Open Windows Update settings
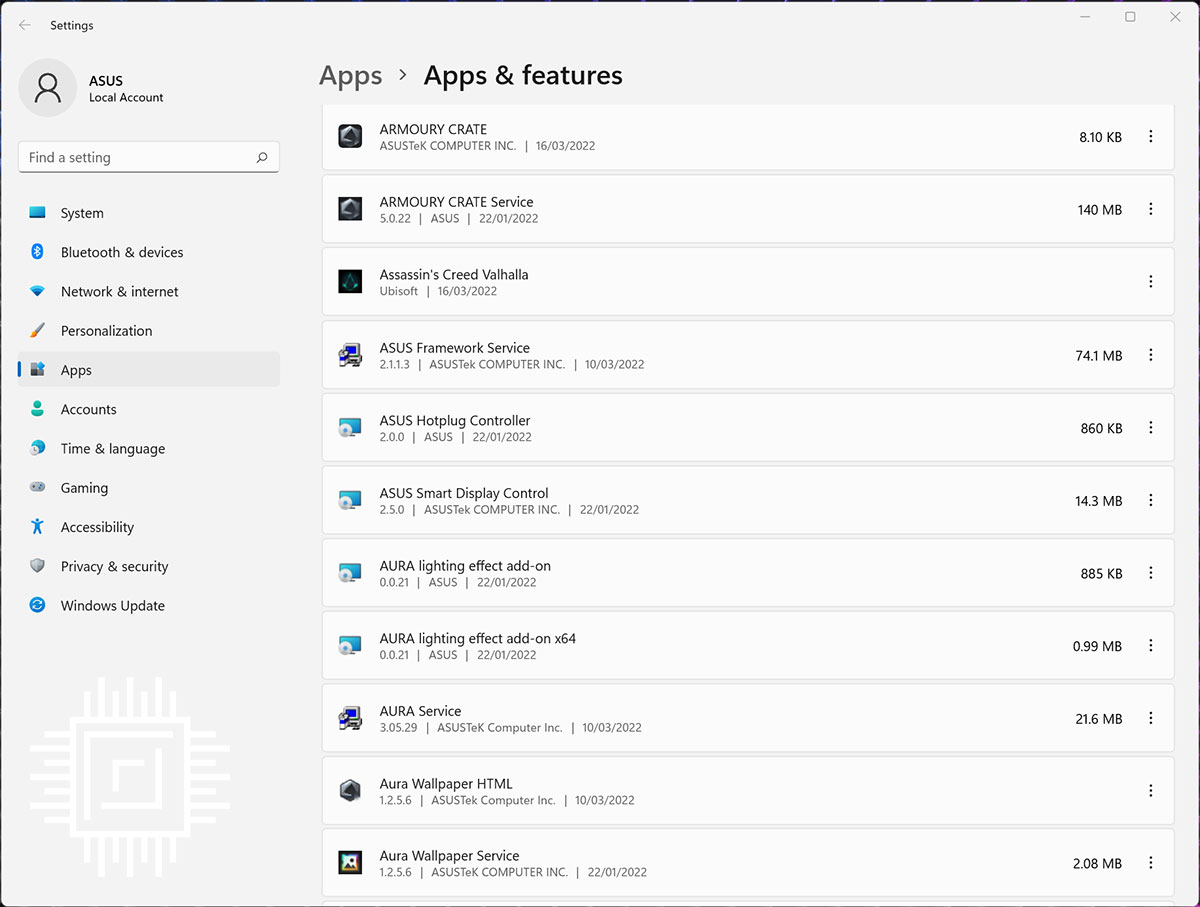 (x=149, y=606)
